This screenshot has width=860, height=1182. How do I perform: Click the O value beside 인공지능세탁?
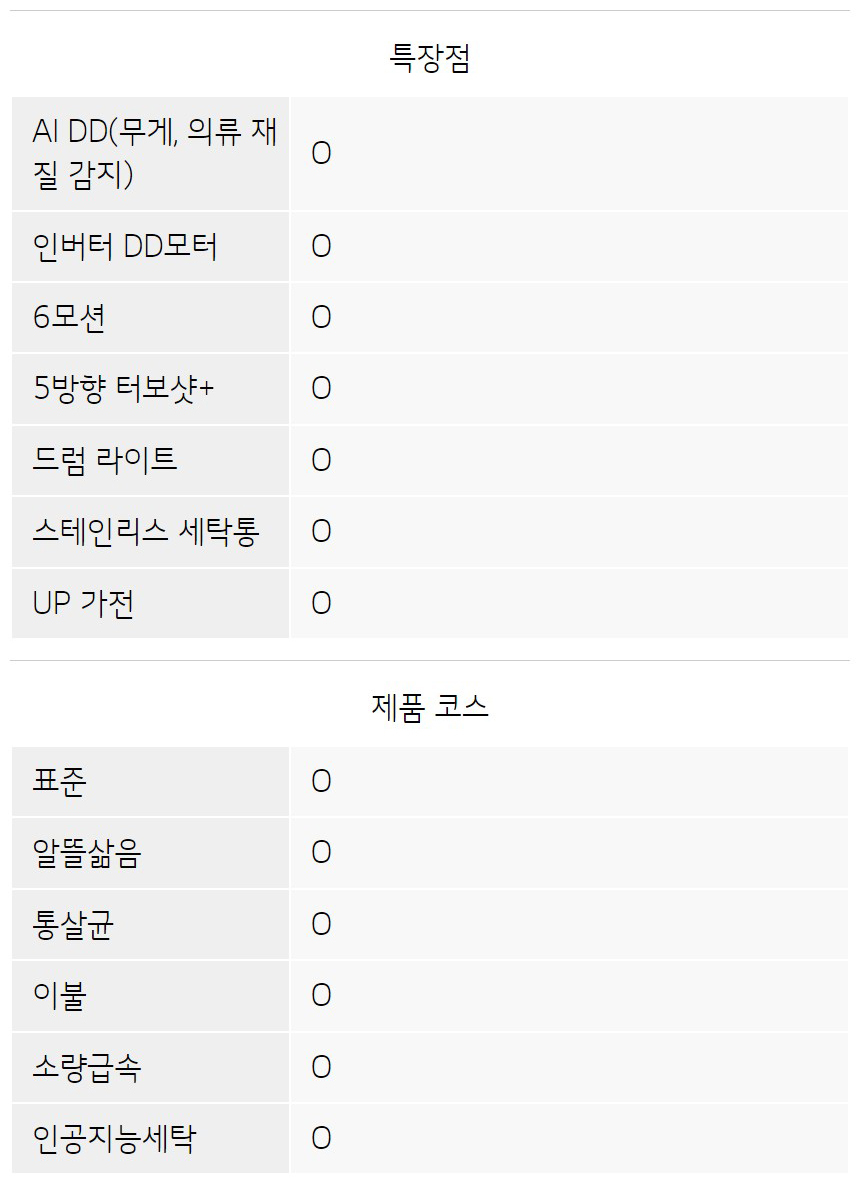pyautogui.click(x=321, y=1138)
